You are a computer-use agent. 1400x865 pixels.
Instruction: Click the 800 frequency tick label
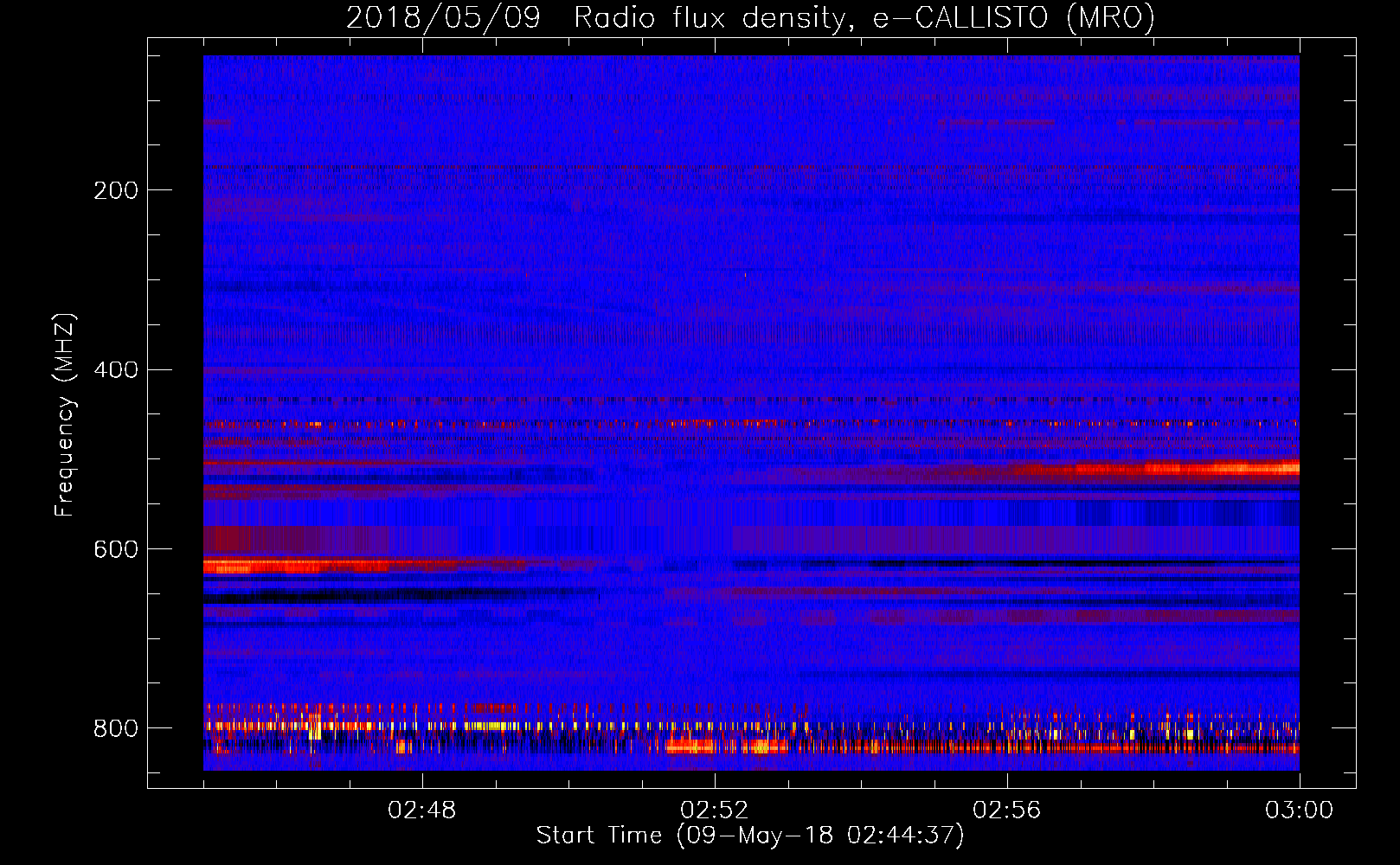coord(116,729)
